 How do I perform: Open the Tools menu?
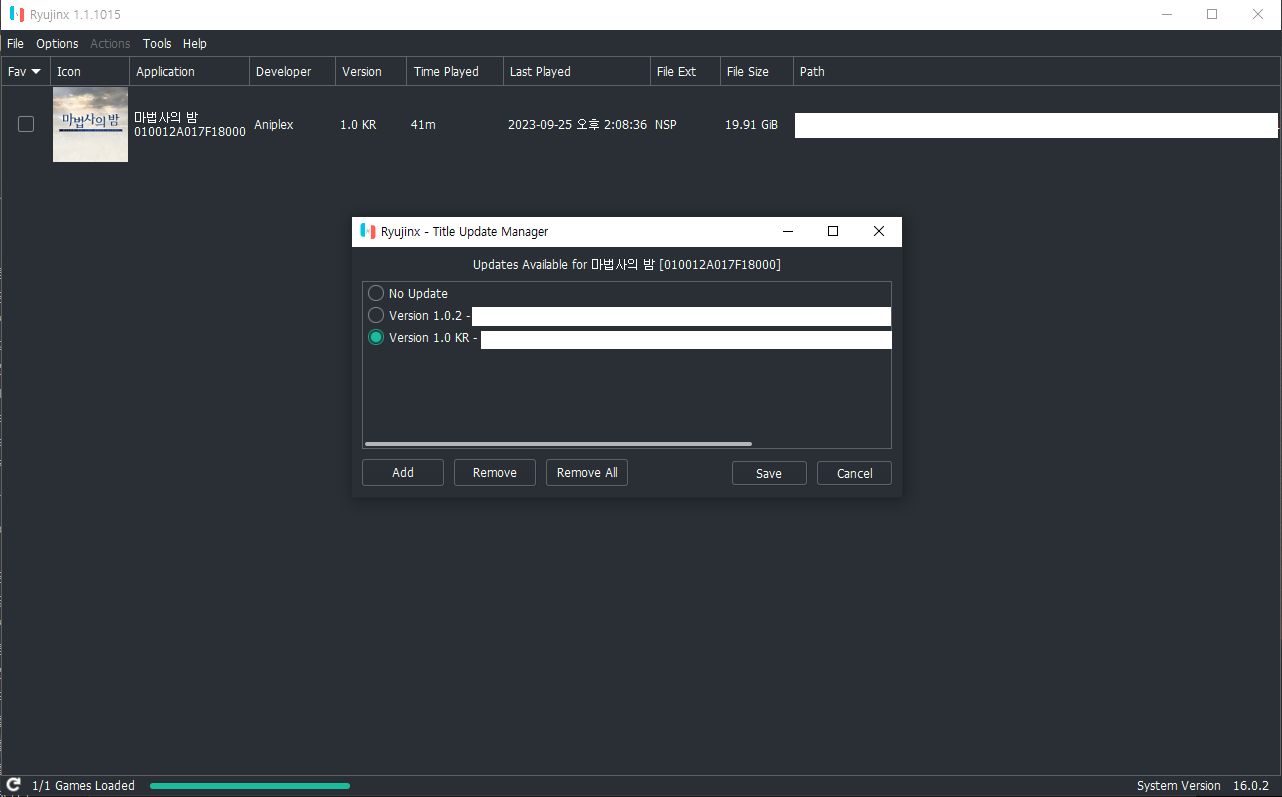click(x=157, y=44)
